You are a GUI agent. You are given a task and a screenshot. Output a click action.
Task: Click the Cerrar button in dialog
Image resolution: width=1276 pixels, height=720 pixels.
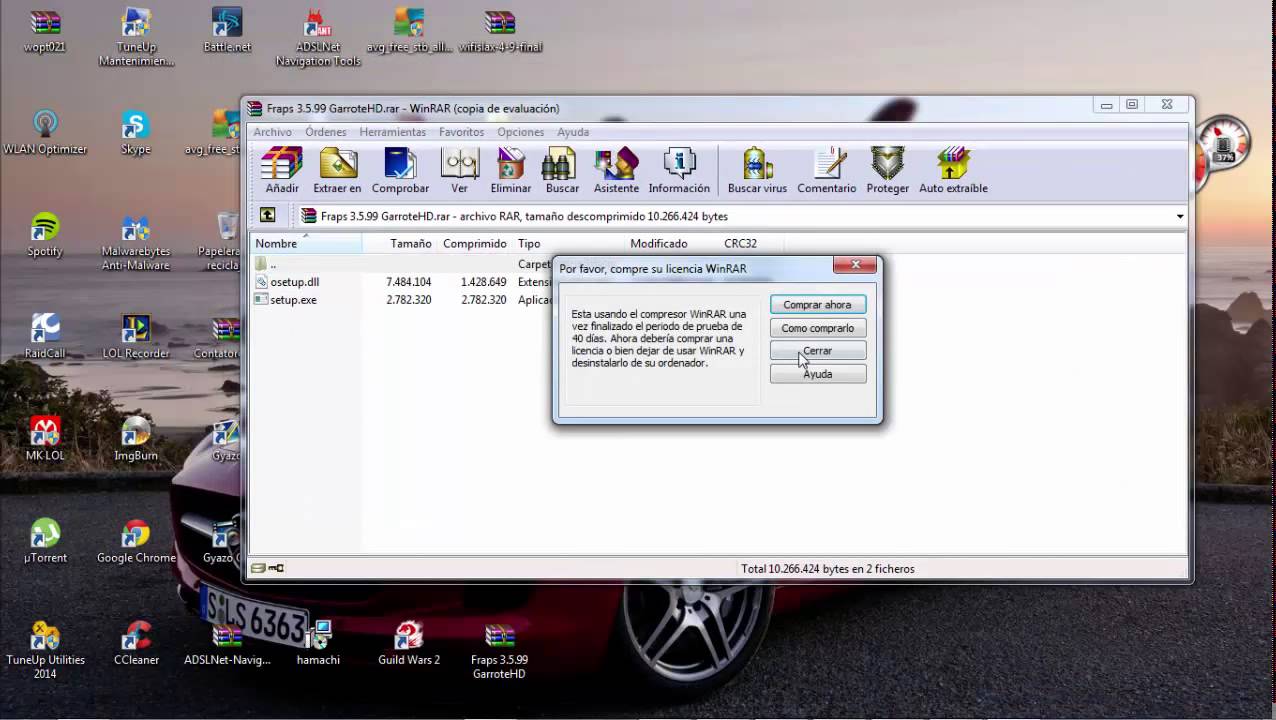point(817,351)
